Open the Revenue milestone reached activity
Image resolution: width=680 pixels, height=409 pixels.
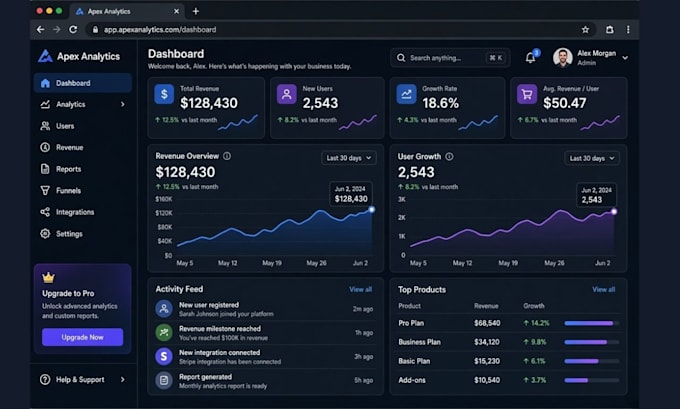pos(265,333)
